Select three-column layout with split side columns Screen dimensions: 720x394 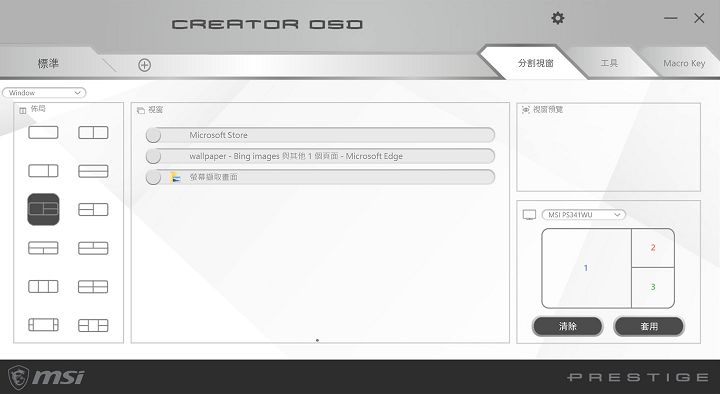pyautogui.click(x=93, y=325)
